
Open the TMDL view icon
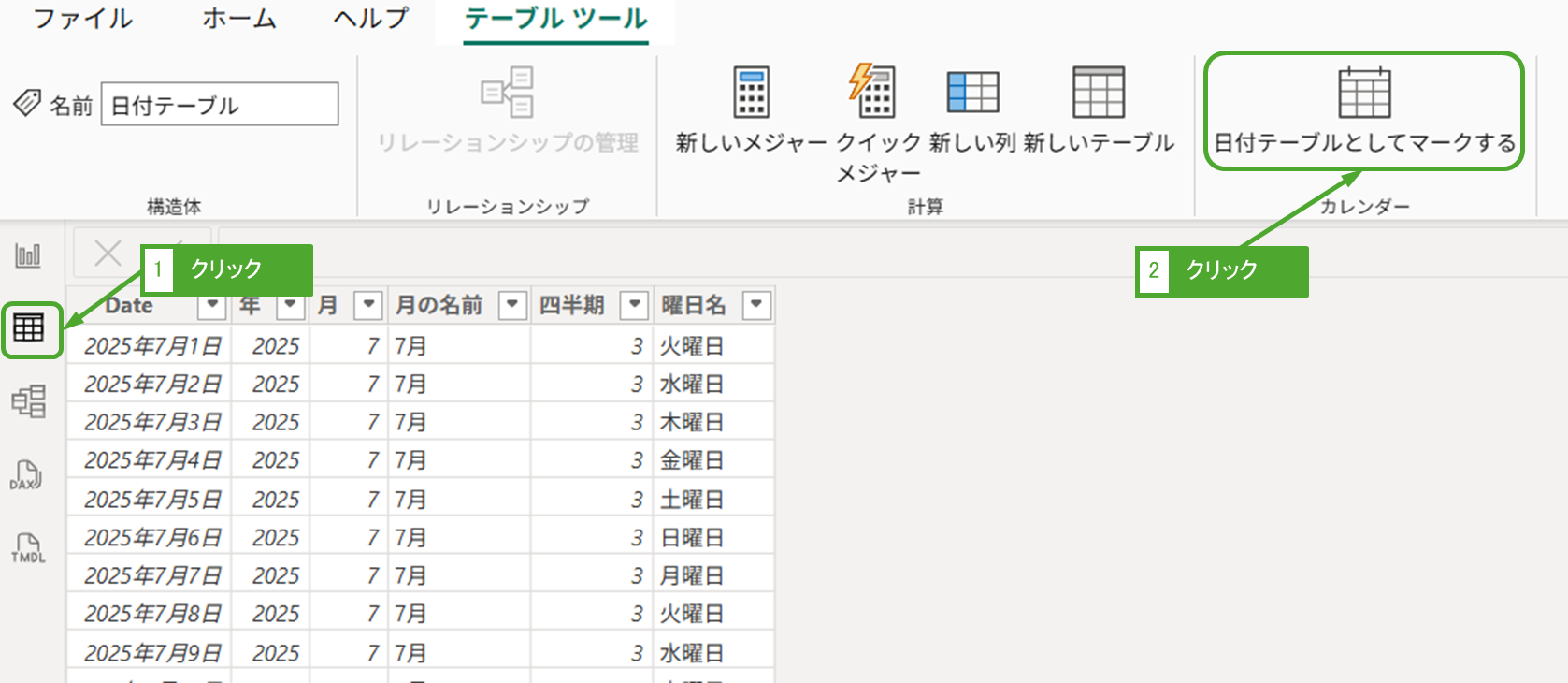[28, 548]
